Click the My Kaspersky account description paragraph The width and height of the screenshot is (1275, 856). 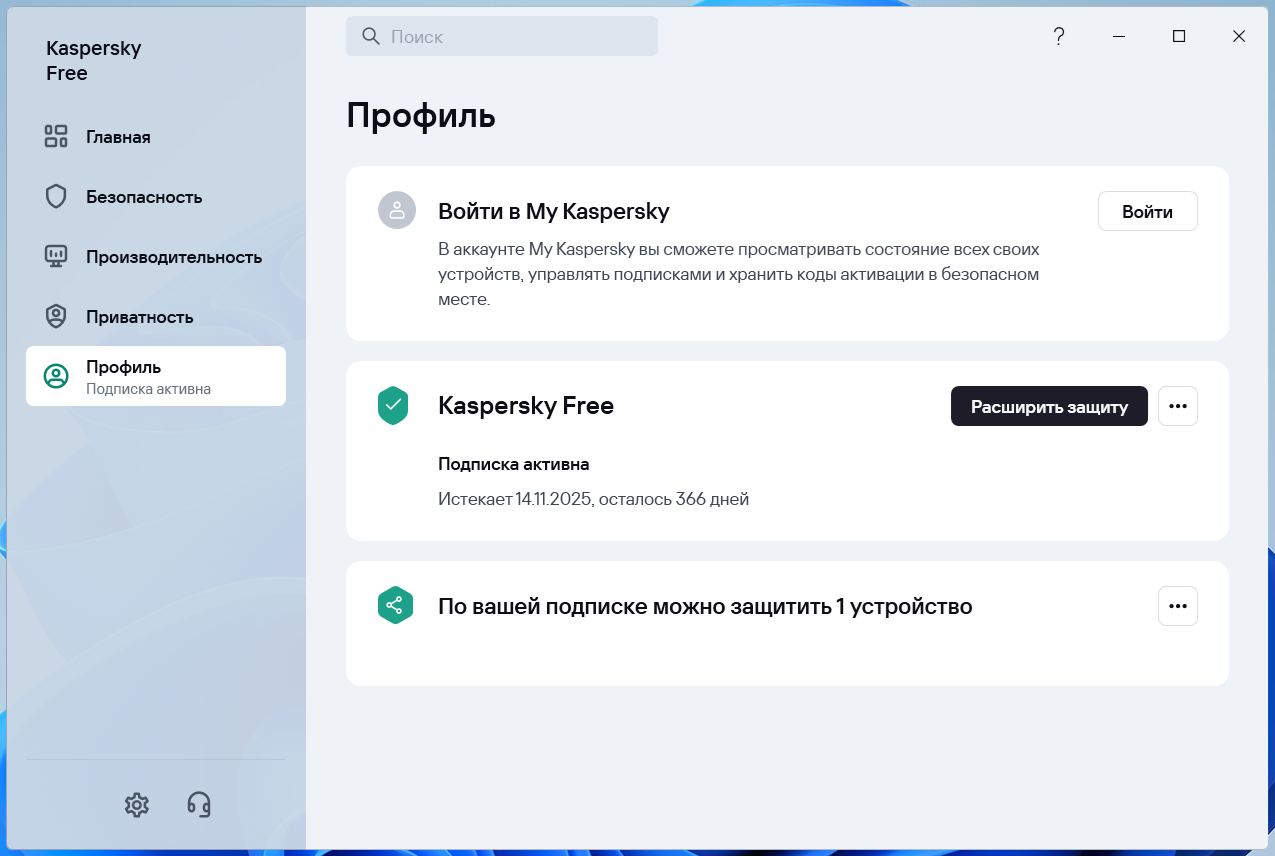739,273
